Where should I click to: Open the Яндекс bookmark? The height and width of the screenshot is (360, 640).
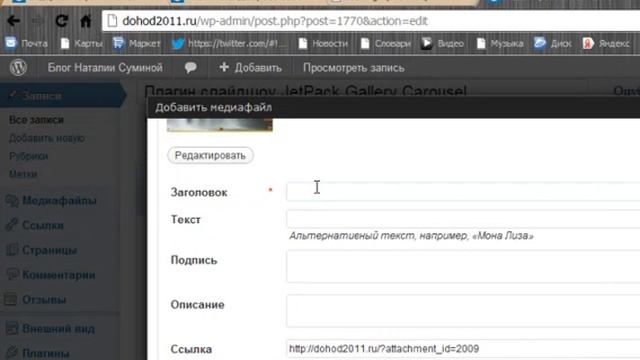(607, 43)
